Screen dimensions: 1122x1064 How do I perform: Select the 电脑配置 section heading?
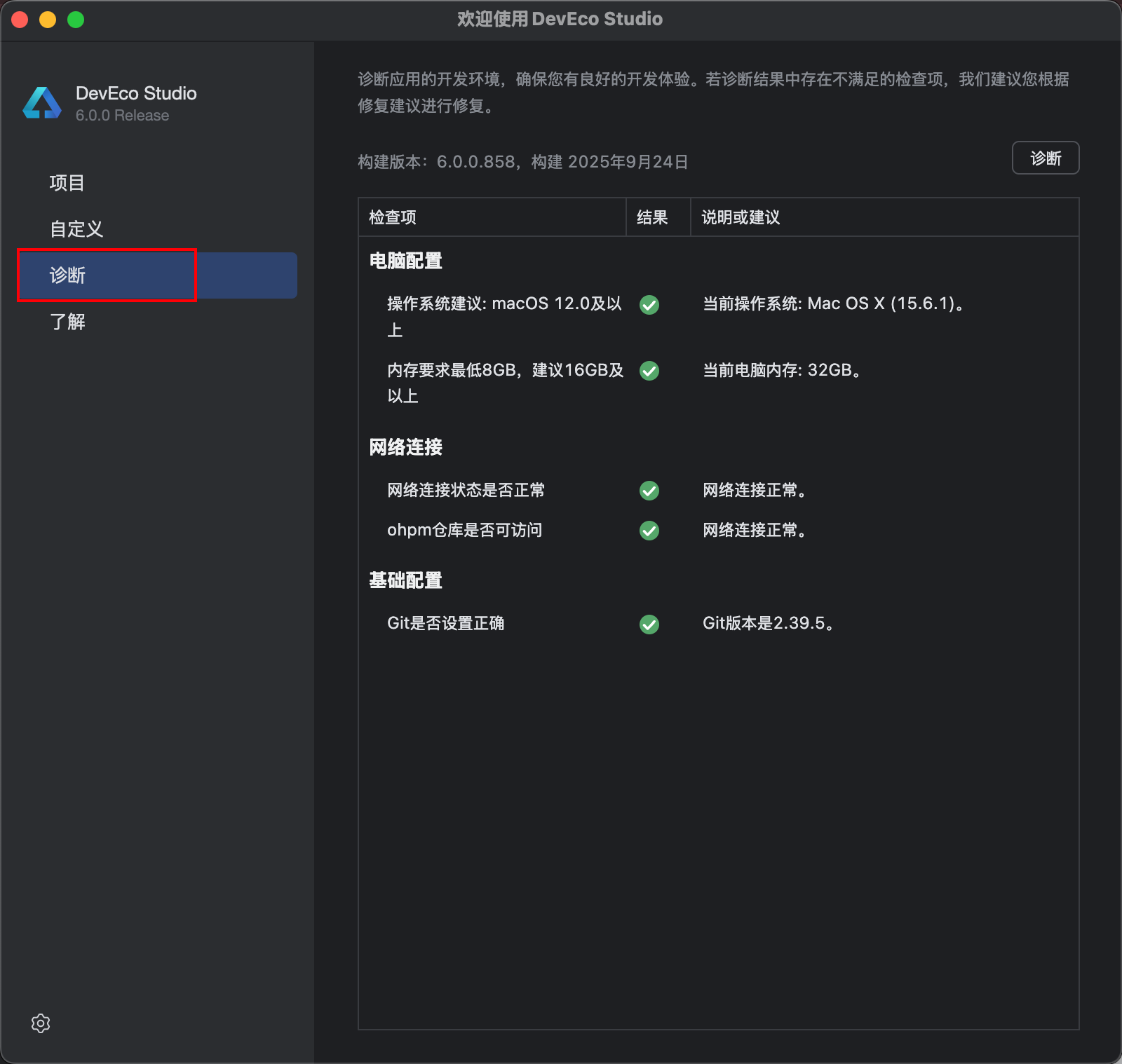click(405, 261)
